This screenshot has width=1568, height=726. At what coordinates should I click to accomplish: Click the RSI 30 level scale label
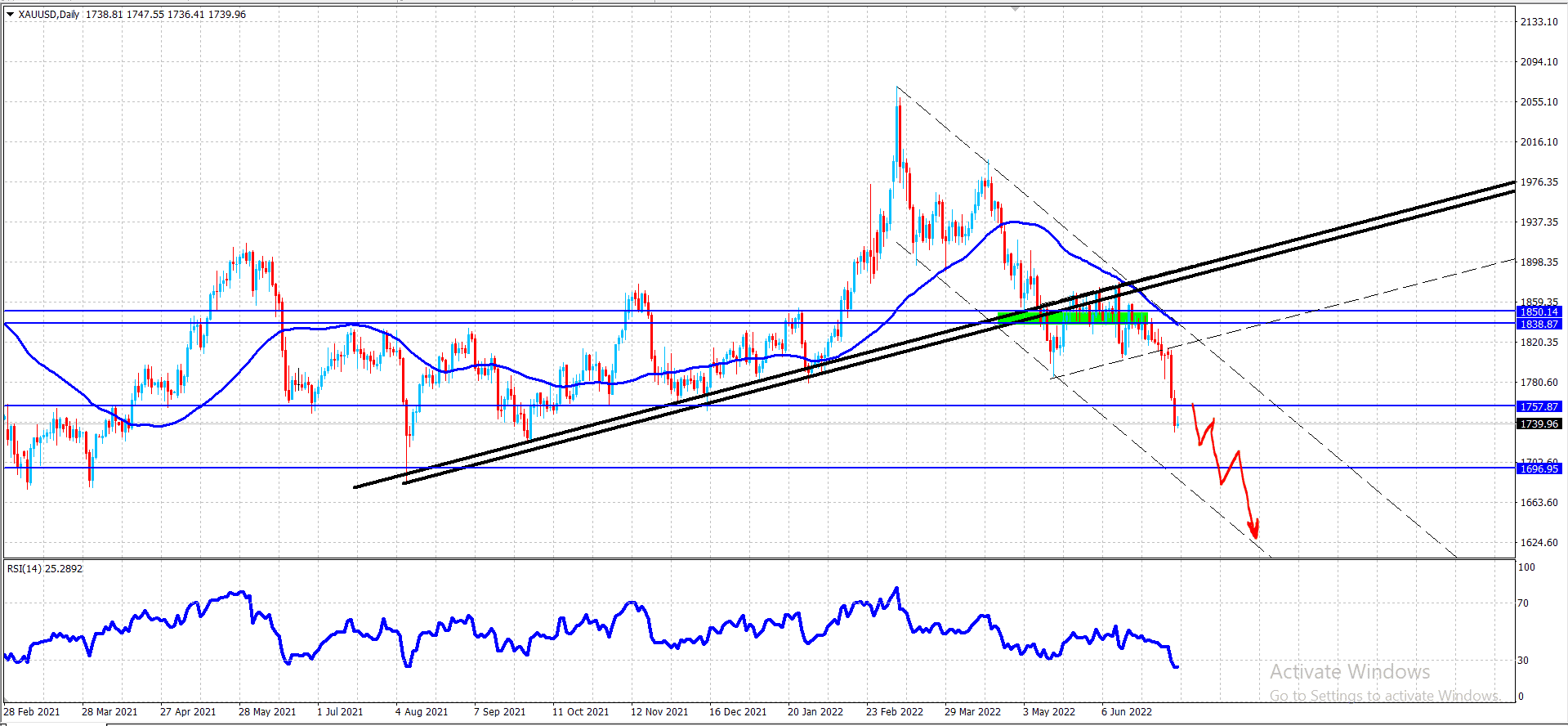pyautogui.click(x=1523, y=661)
